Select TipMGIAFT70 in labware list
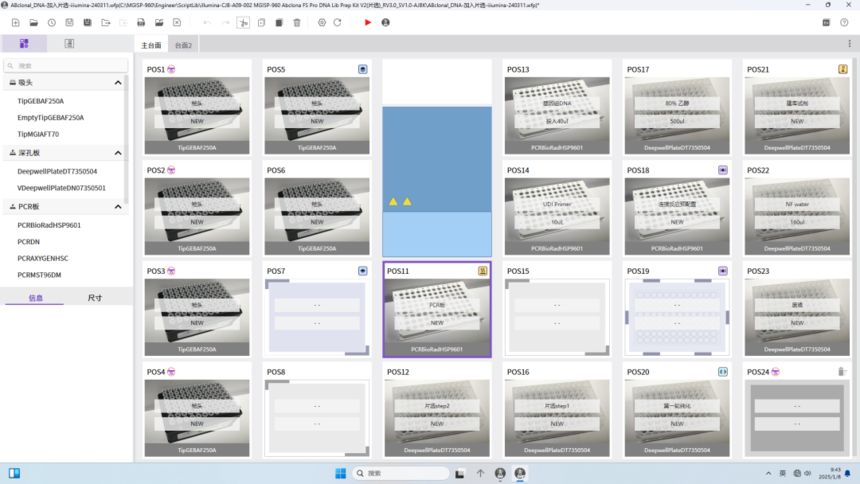This screenshot has width=860, height=484. [x=38, y=134]
